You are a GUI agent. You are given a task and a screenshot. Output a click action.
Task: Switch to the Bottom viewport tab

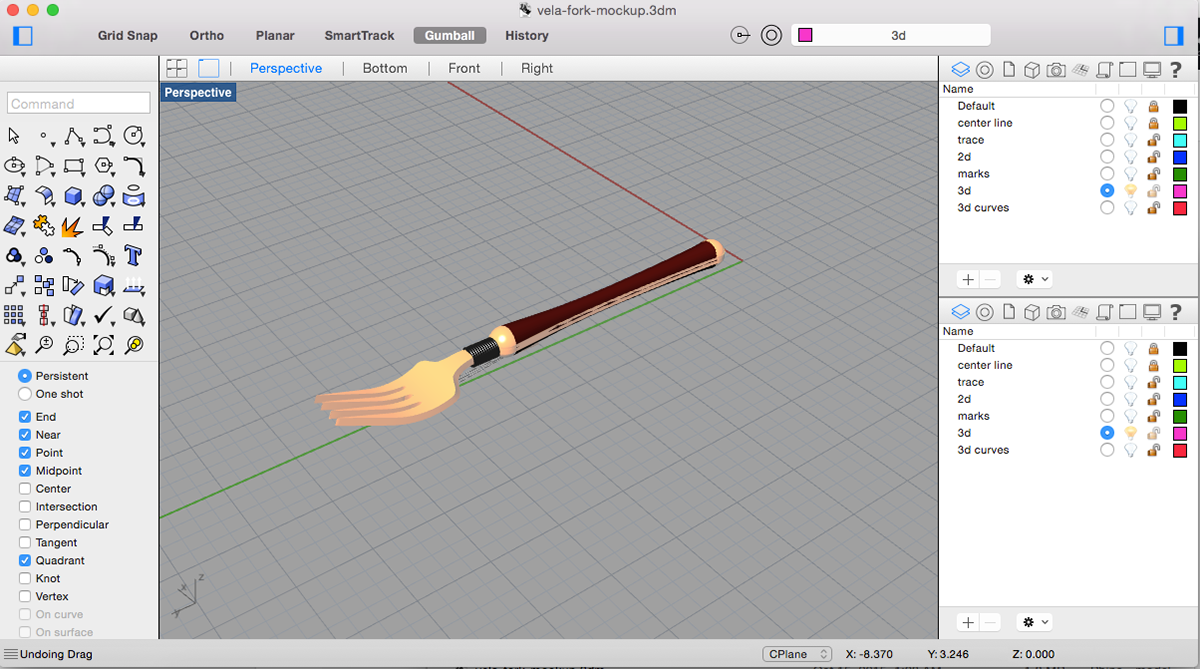385,69
